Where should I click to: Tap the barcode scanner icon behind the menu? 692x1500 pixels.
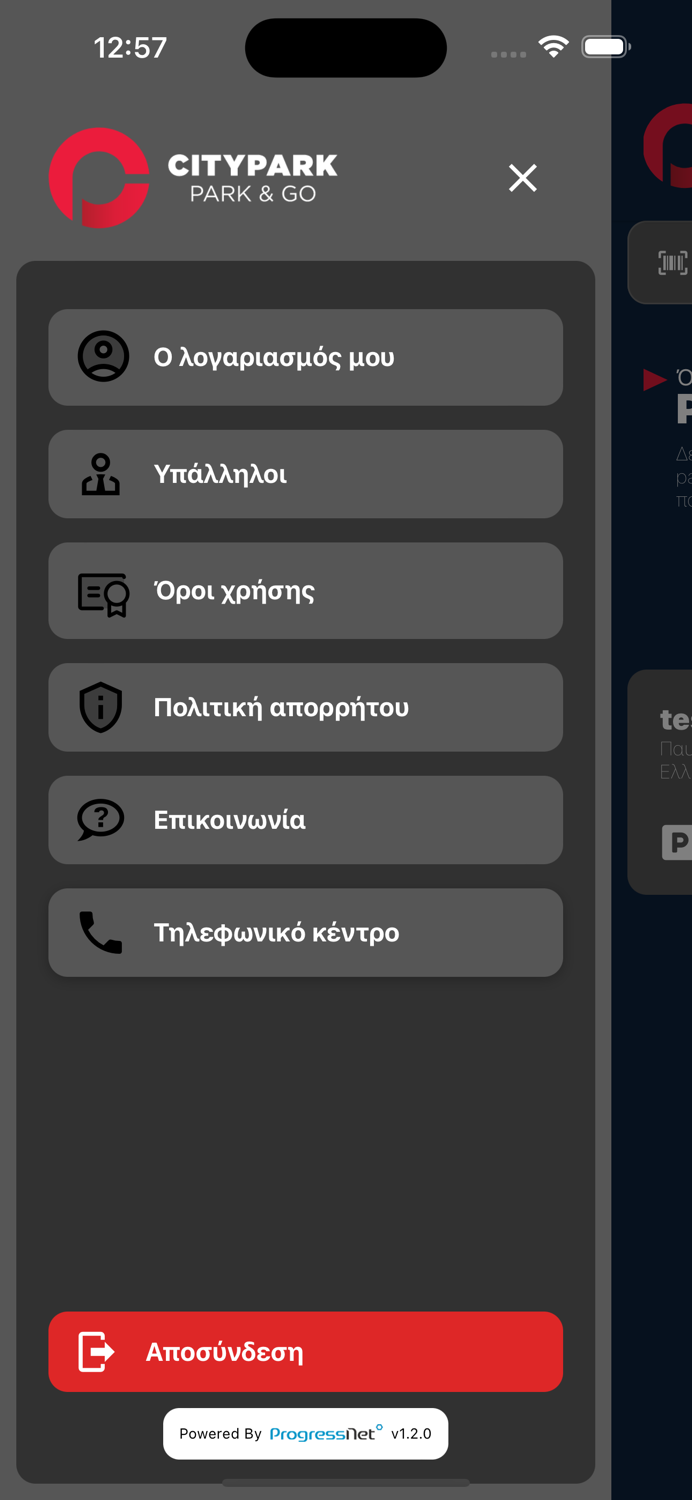[x=672, y=263]
